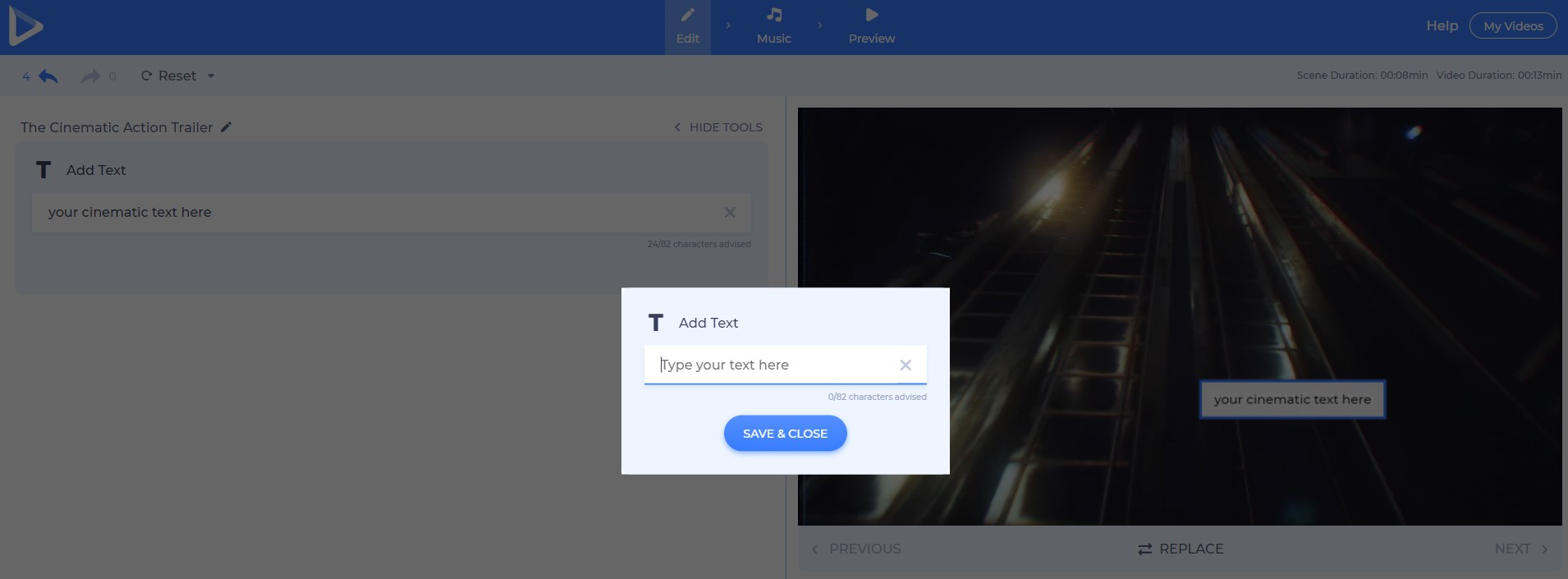Expand the Reset dropdown arrow
1568x579 pixels.
tap(211, 76)
